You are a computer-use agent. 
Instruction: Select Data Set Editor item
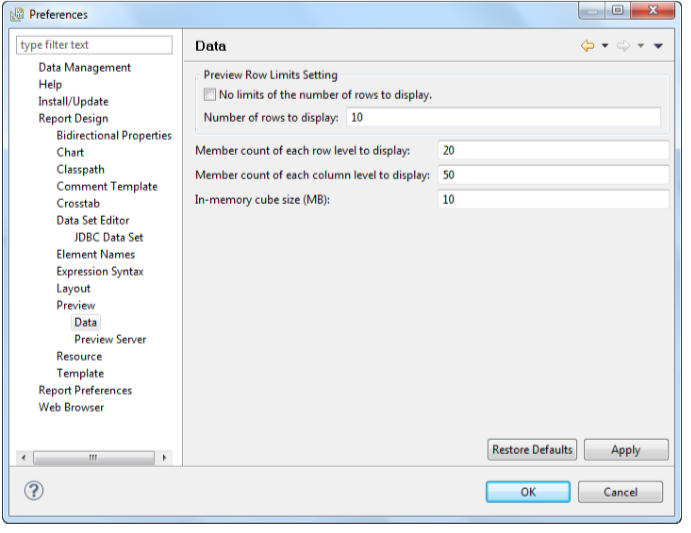(x=93, y=220)
